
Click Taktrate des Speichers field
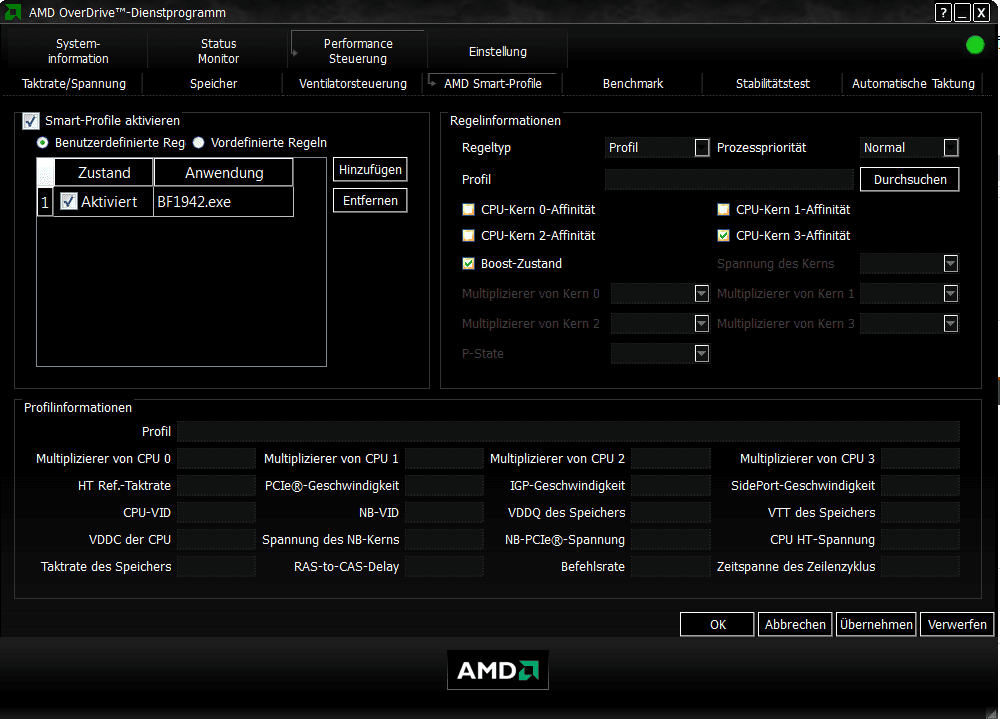(x=216, y=567)
